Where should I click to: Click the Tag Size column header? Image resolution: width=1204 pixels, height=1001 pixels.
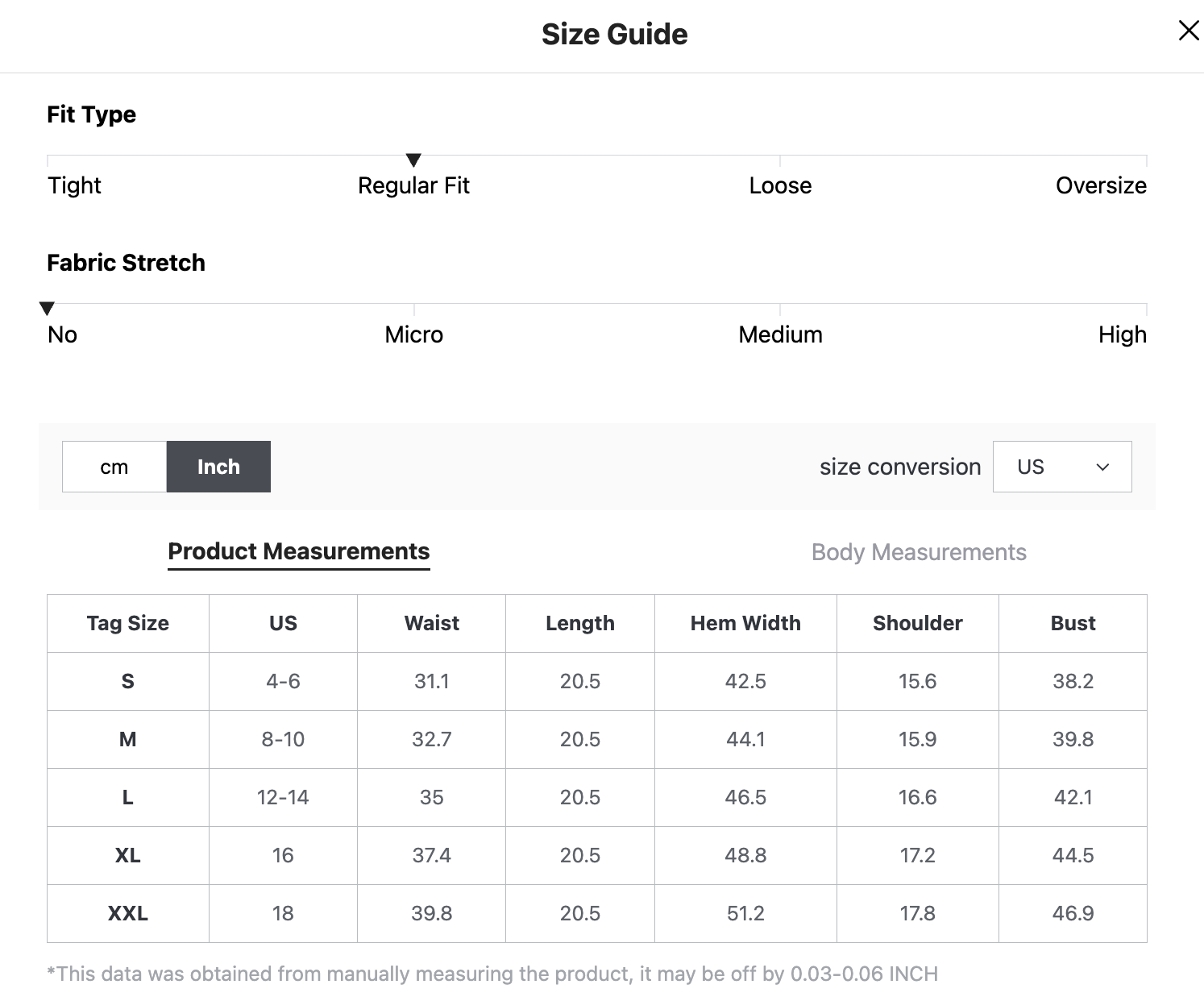click(x=128, y=623)
